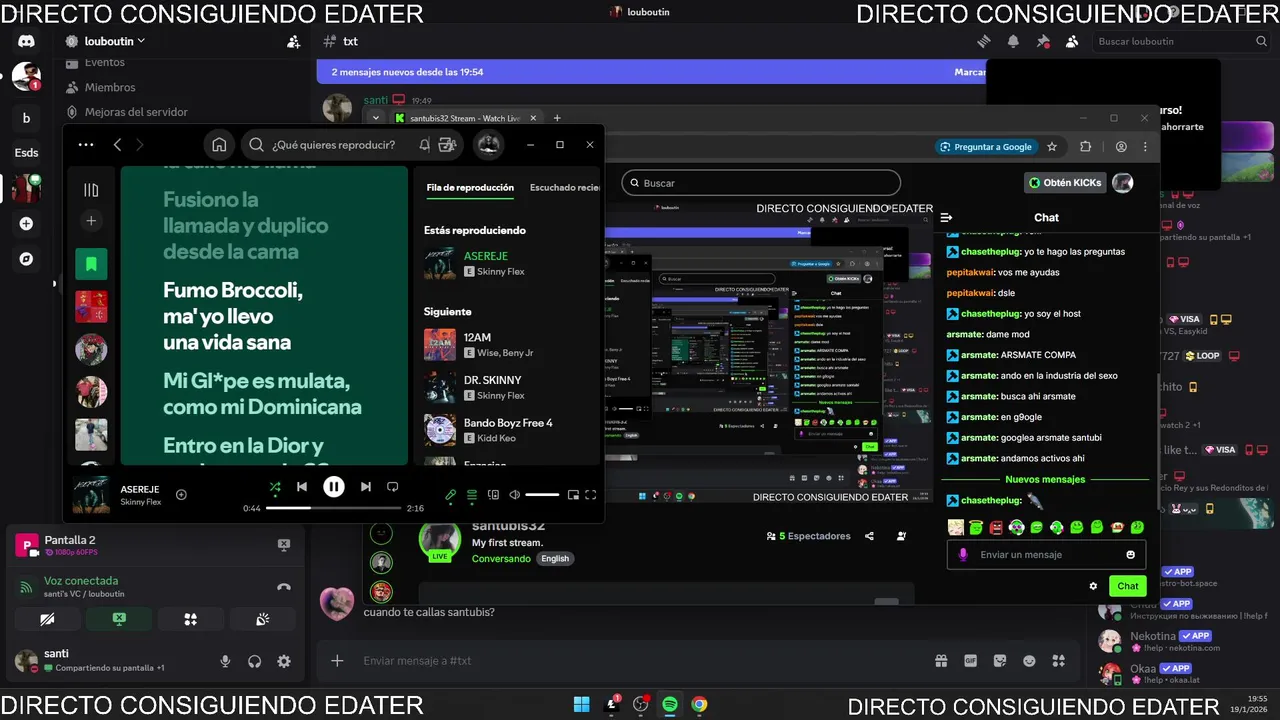Viewport: 1280px width, 720px height.
Task: Seek on Spotify's song progress bar
Action: pyautogui.click(x=334, y=508)
